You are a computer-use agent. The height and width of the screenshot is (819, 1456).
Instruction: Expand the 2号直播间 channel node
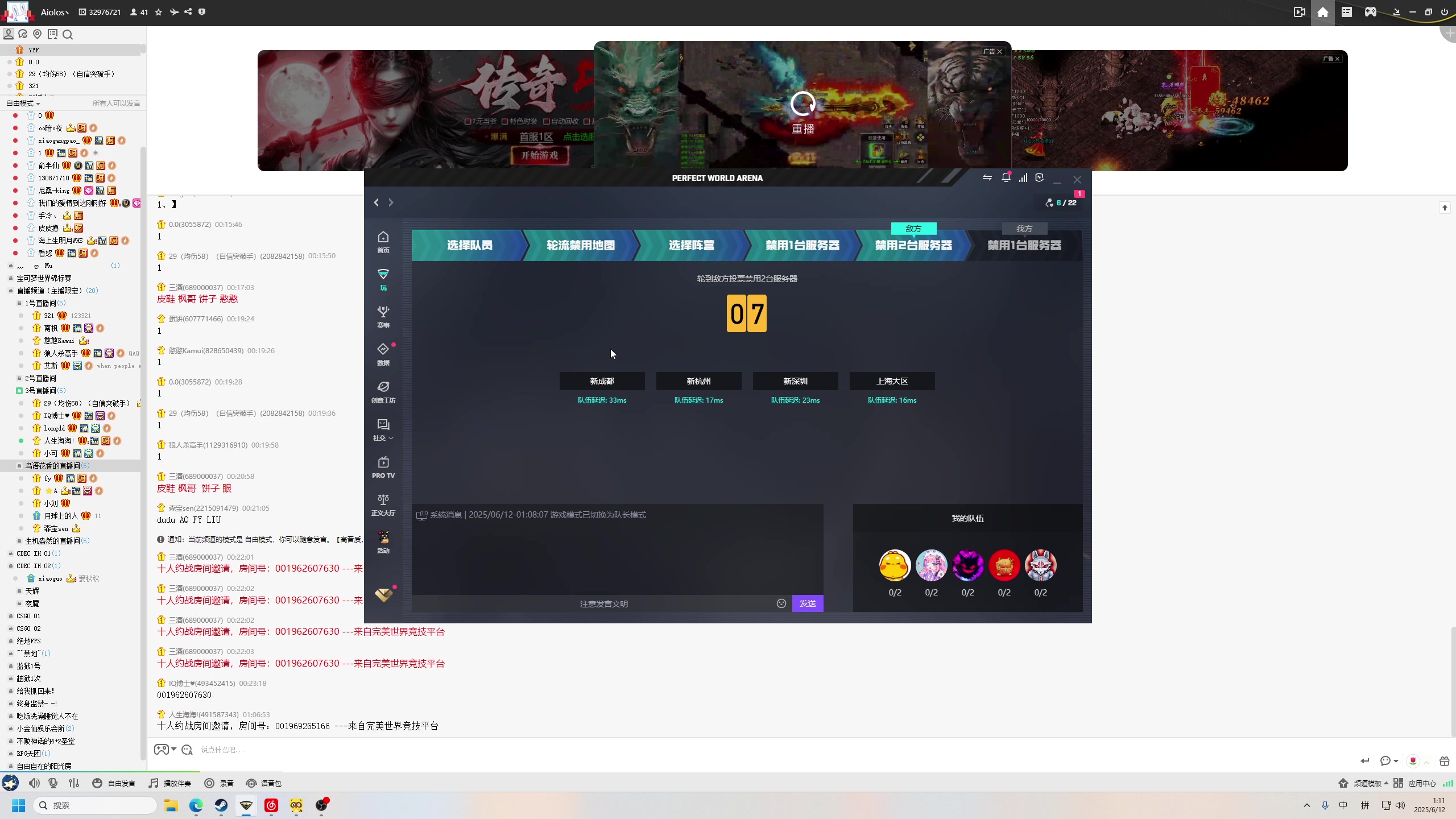coord(20,378)
